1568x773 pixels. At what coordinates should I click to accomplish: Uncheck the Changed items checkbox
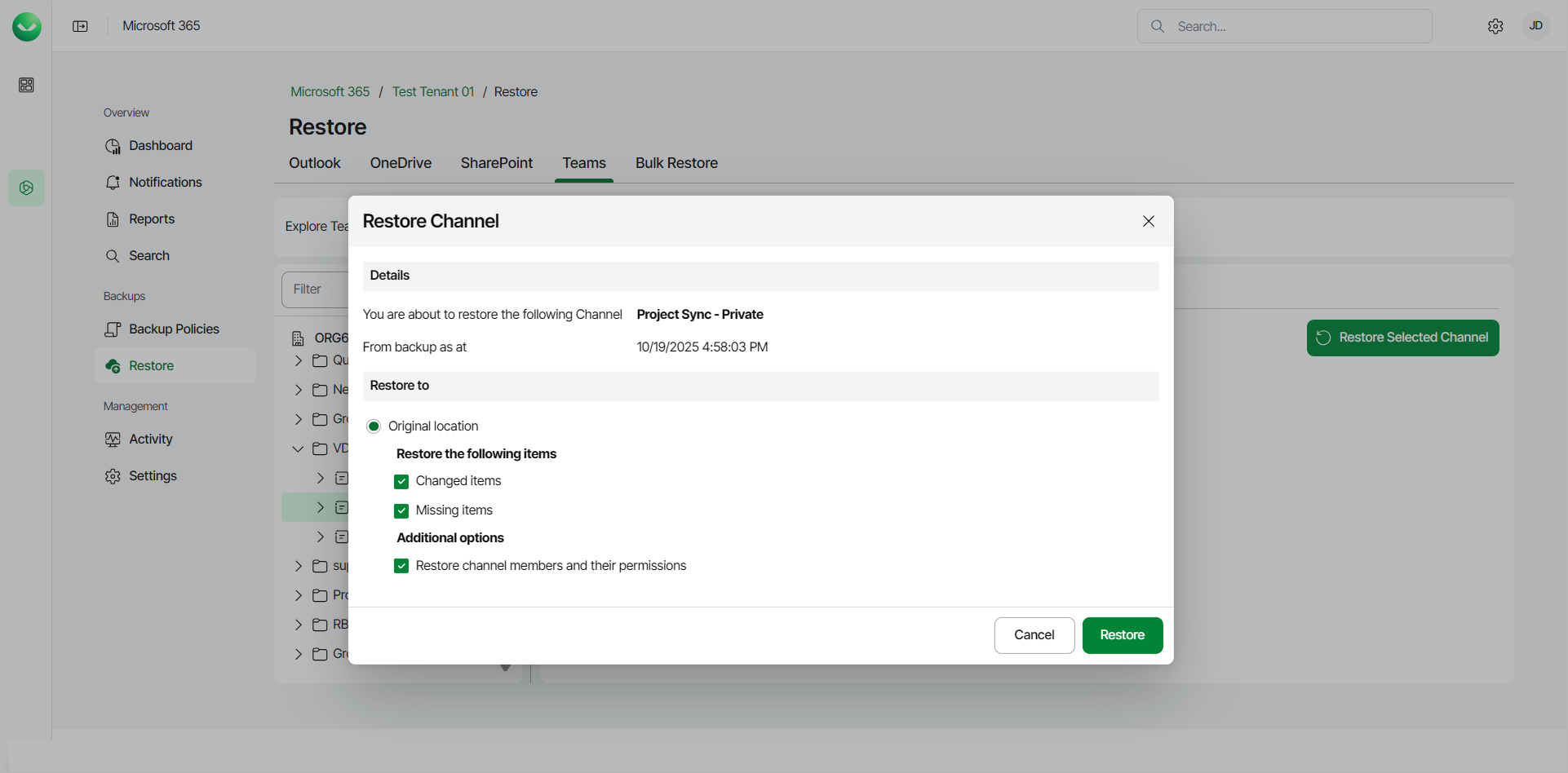coord(401,482)
